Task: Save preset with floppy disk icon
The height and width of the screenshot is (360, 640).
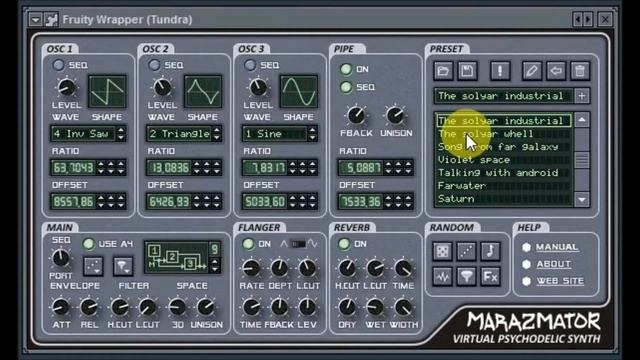Action: point(467,71)
